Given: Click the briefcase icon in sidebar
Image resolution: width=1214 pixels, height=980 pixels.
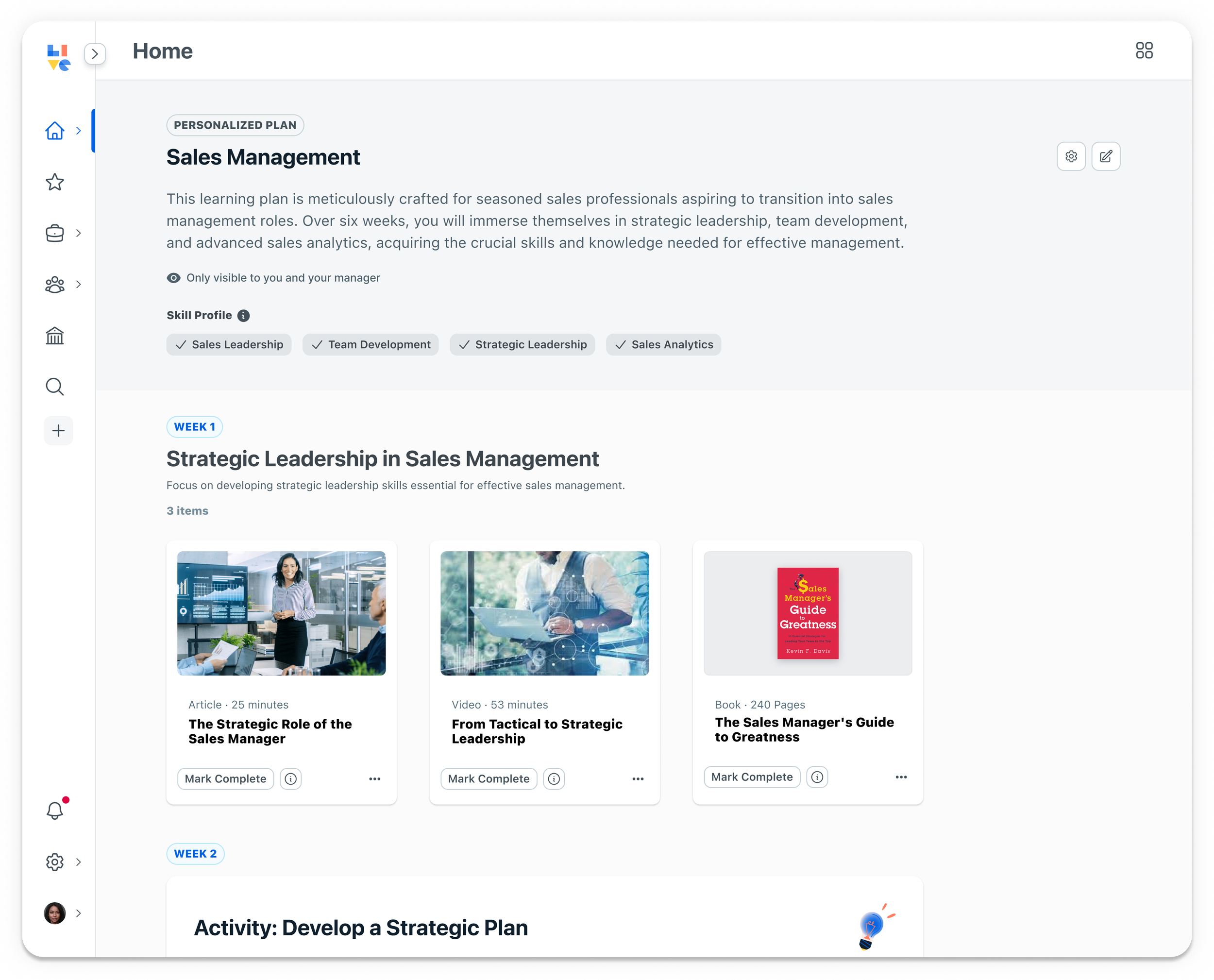Looking at the screenshot, I should tap(55, 233).
